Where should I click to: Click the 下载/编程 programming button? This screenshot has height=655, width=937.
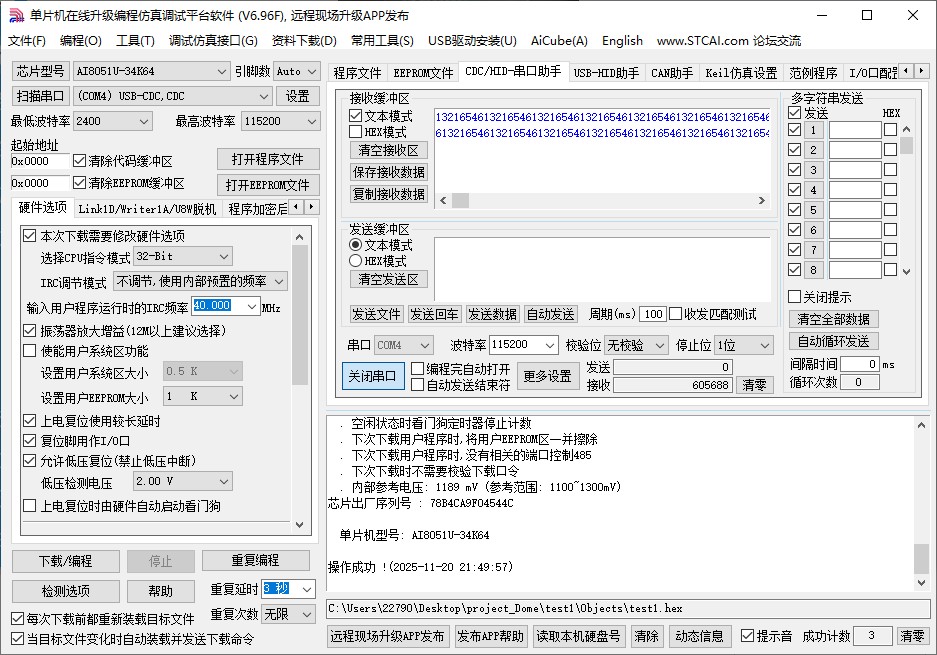pyautogui.click(x=65, y=561)
